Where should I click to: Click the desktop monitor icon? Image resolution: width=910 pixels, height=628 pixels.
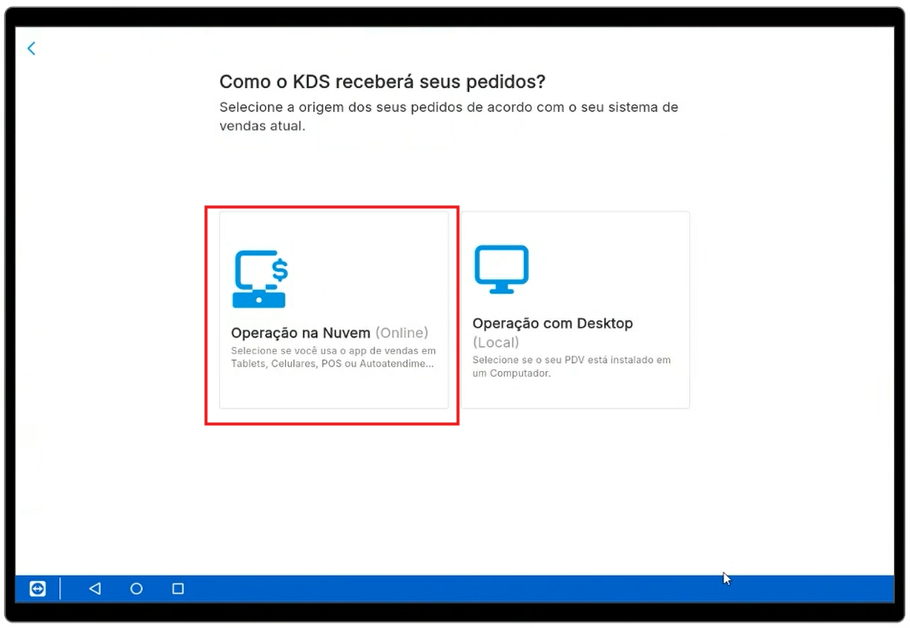coord(501,269)
